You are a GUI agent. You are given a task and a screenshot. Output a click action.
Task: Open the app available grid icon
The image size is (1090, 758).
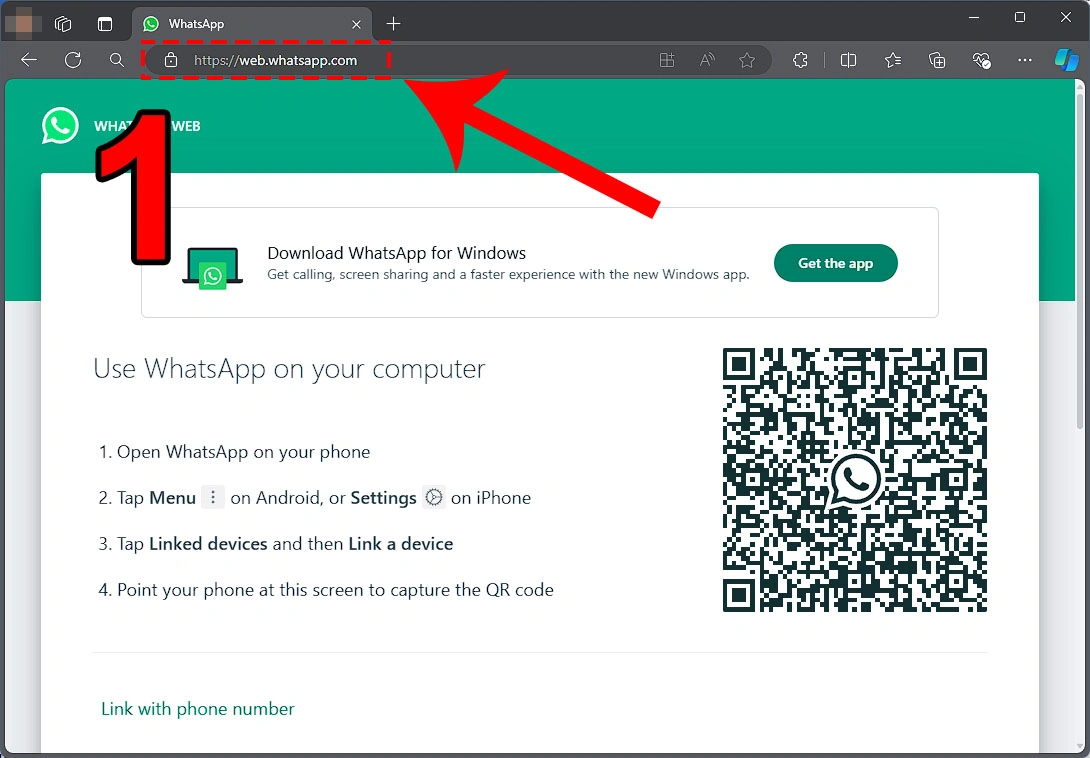point(667,61)
